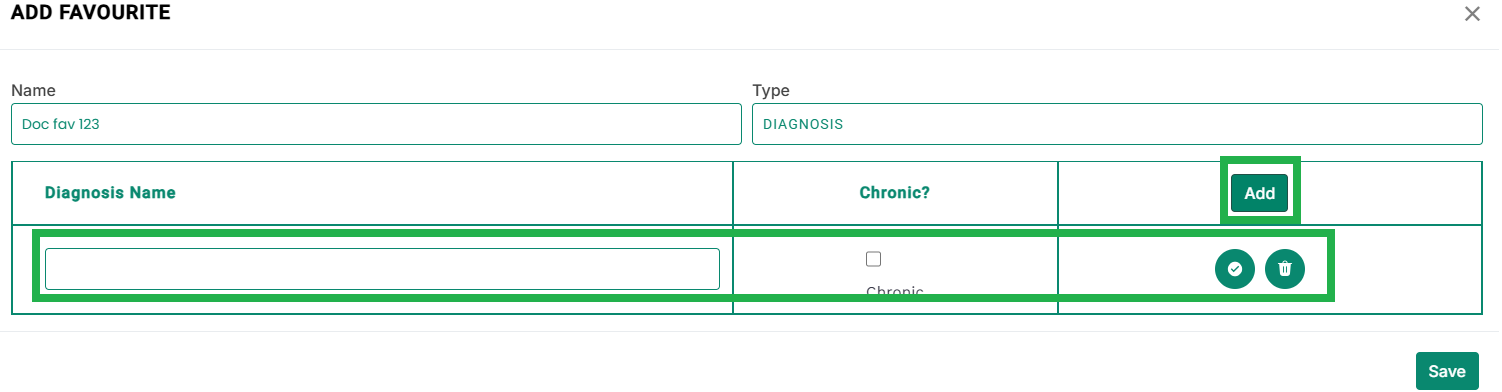Click the round green bin action button
1502x392 pixels.
[1285, 269]
